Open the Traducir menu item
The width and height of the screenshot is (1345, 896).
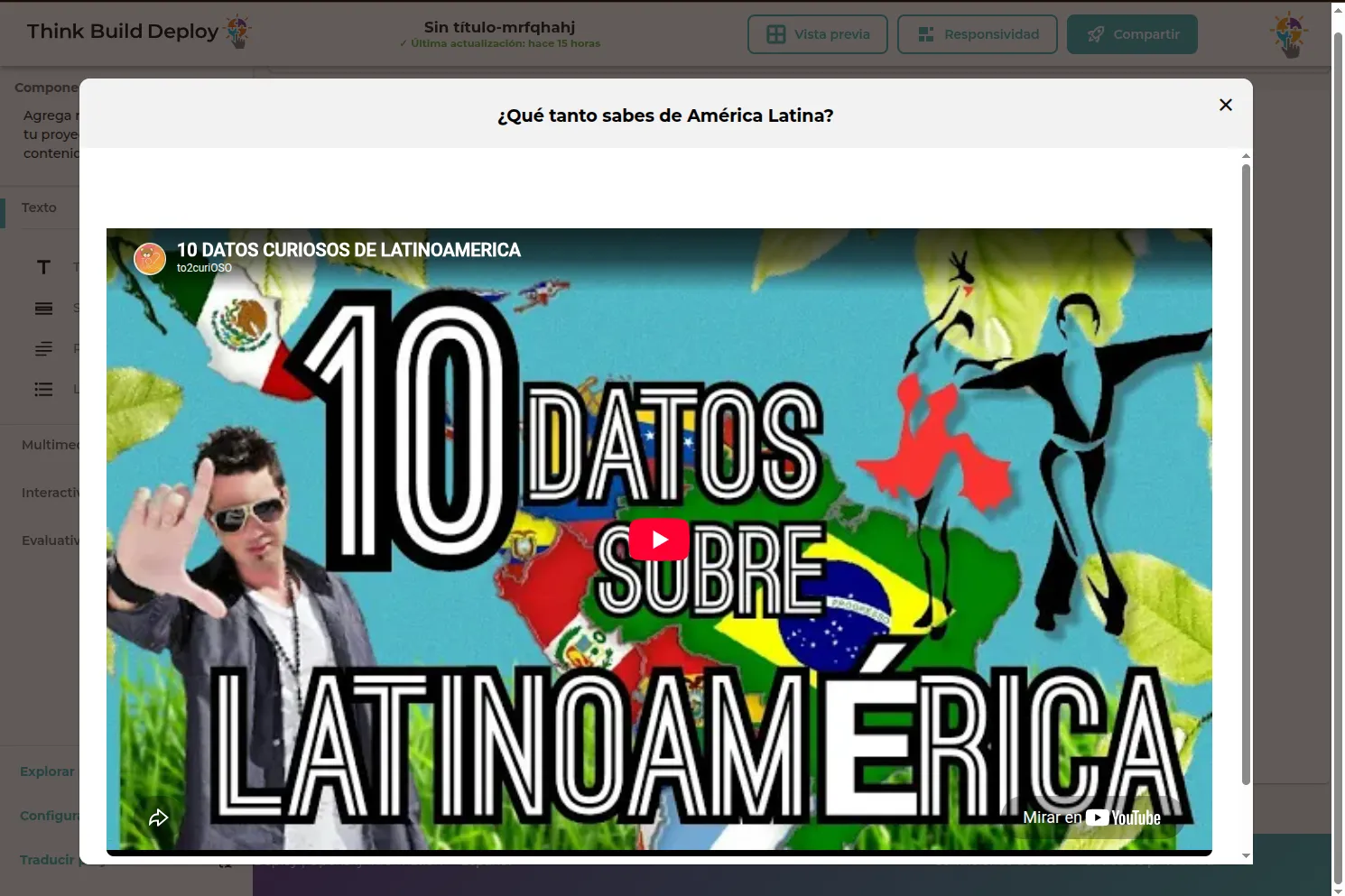(x=47, y=860)
